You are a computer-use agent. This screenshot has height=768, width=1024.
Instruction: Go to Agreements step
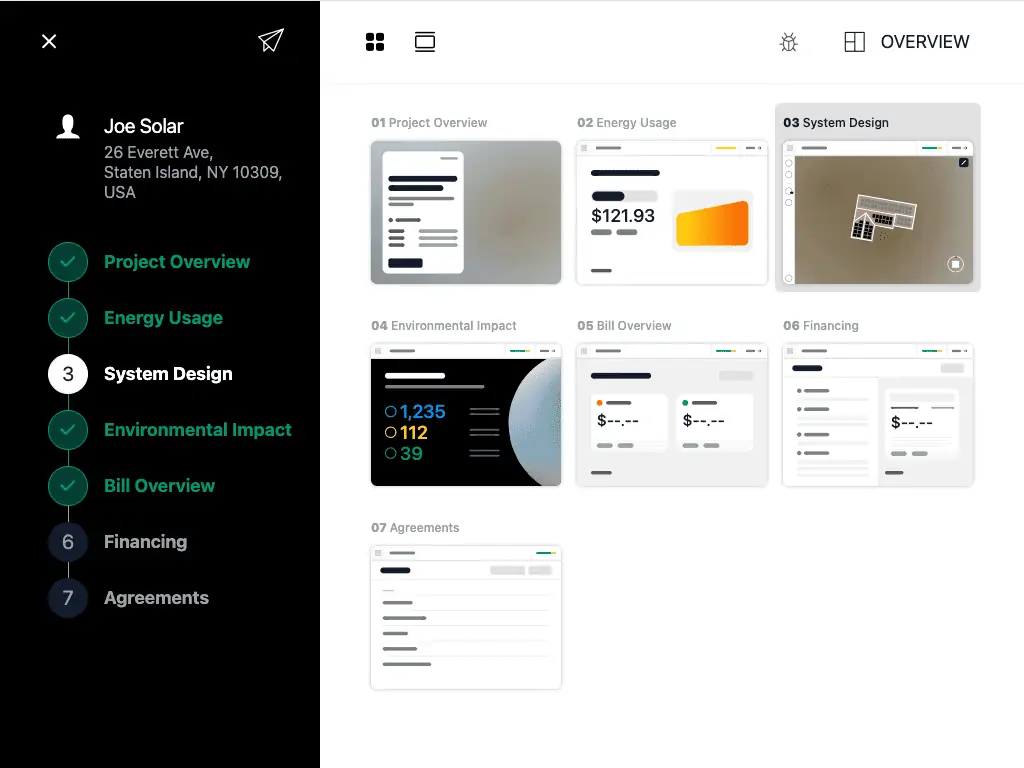pos(156,598)
